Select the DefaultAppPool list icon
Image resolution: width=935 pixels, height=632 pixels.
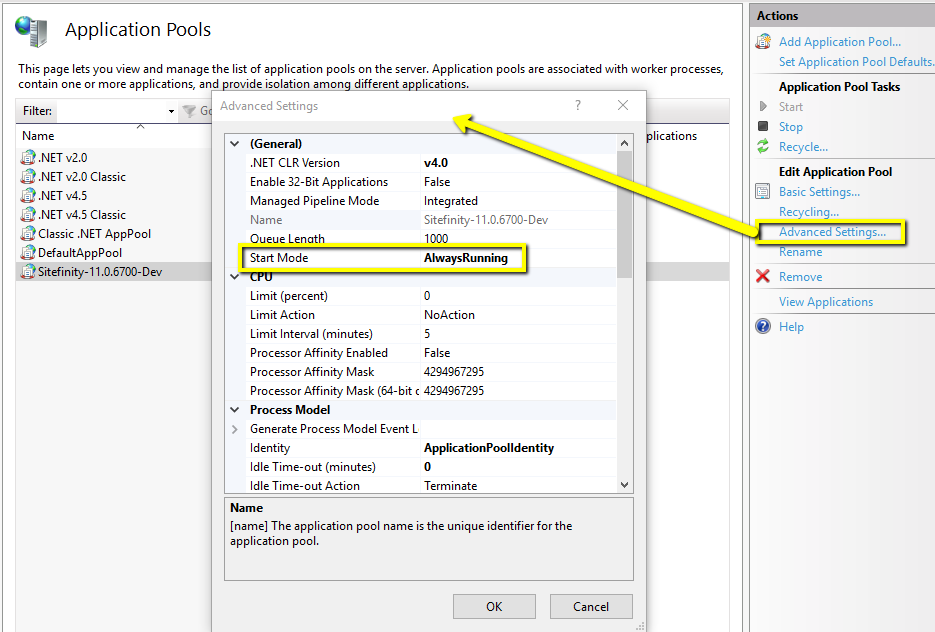click(x=28, y=253)
